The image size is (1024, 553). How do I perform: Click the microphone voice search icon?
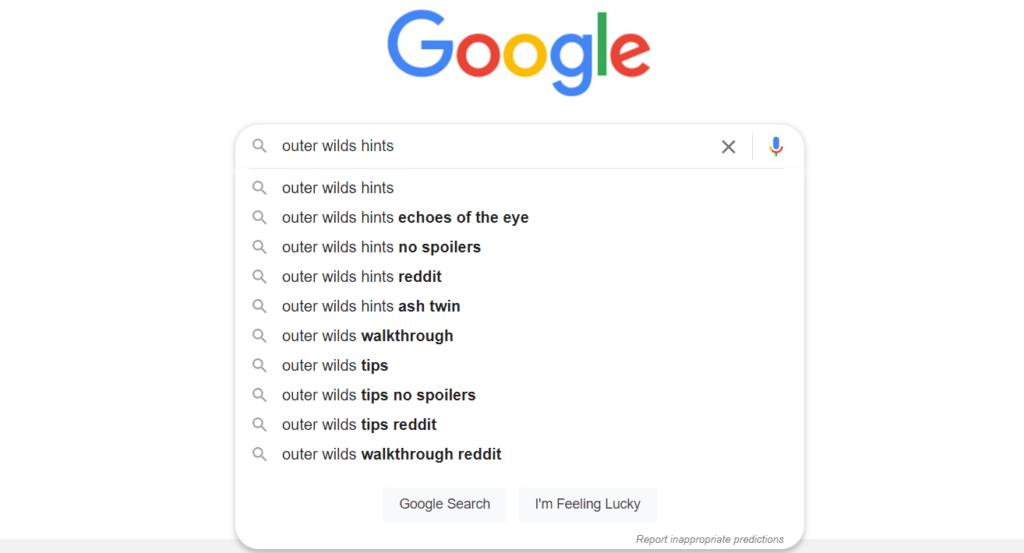coord(776,147)
